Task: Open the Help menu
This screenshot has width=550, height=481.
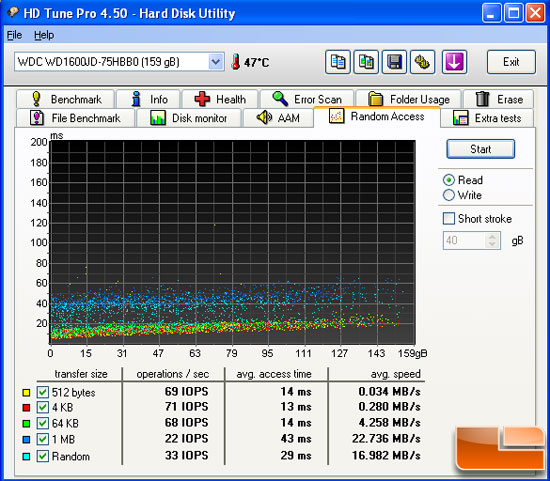Action: pos(44,35)
